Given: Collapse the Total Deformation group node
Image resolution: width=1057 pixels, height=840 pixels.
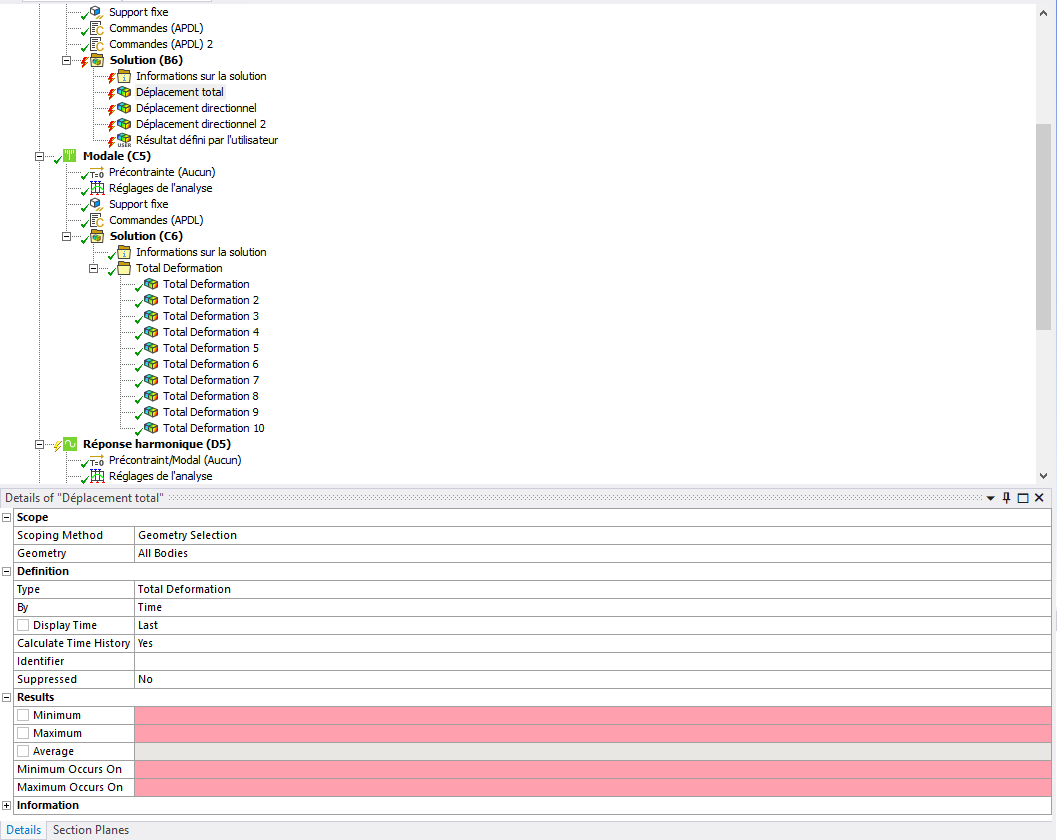Looking at the screenshot, I should [93, 268].
